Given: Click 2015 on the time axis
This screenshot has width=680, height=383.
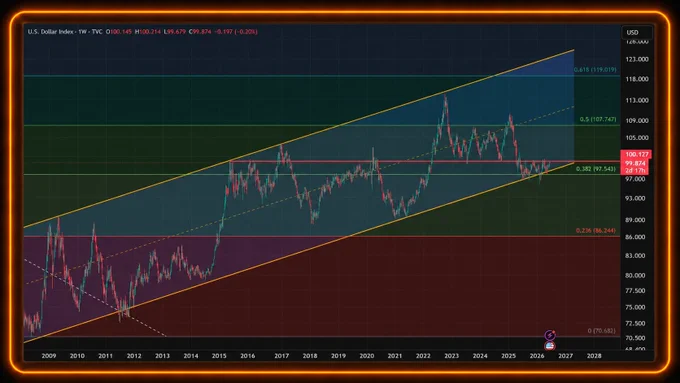Looking at the screenshot, I should [x=219, y=356].
